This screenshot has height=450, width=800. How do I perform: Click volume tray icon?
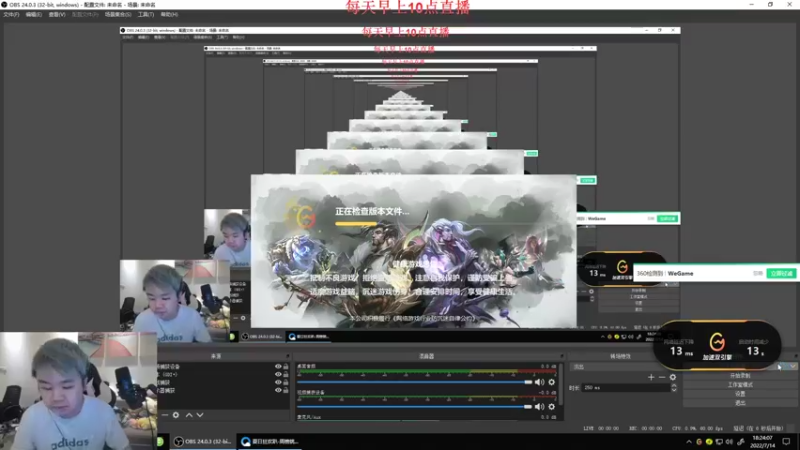(x=730, y=442)
